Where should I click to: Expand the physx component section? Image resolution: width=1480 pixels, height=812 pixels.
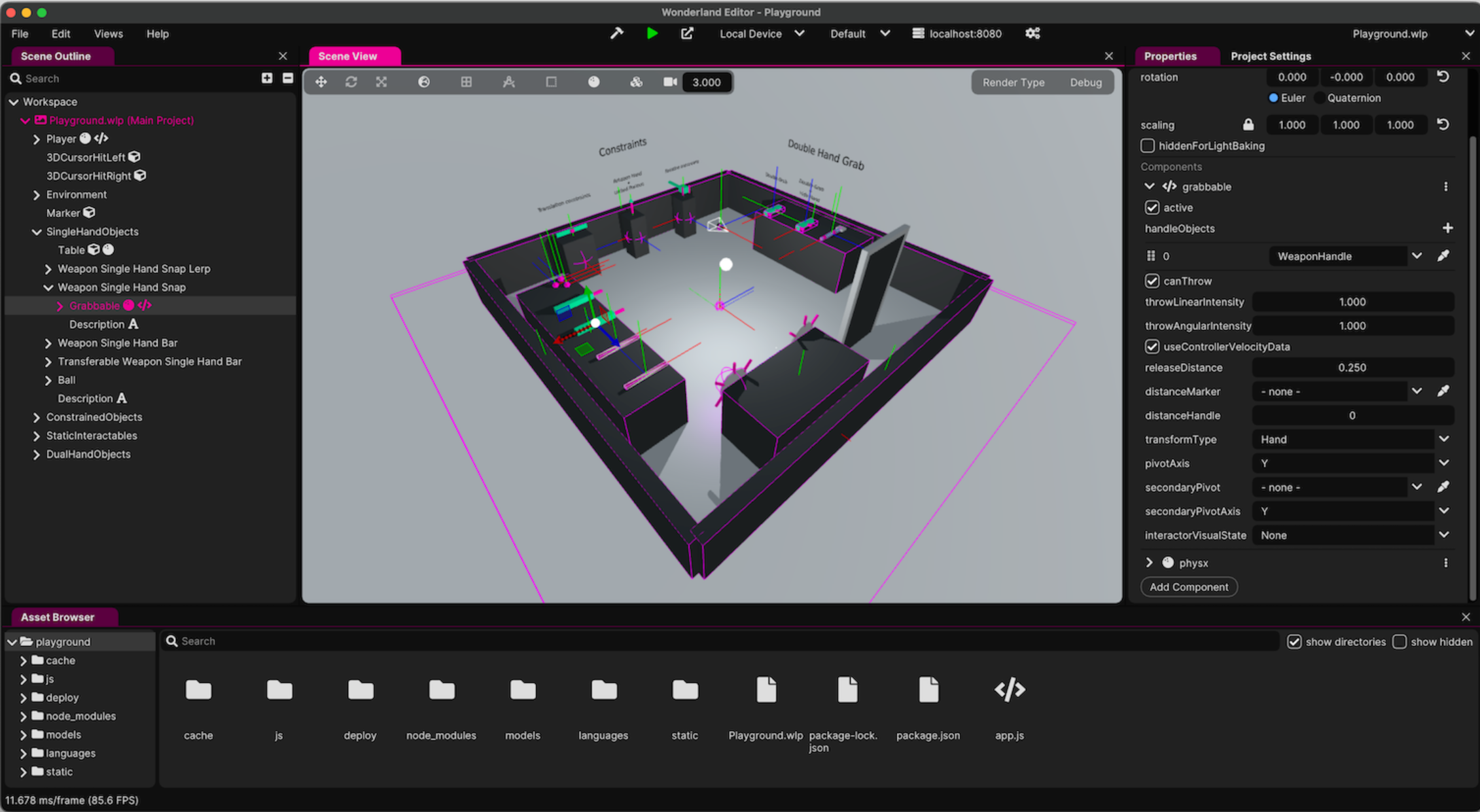click(1150, 563)
